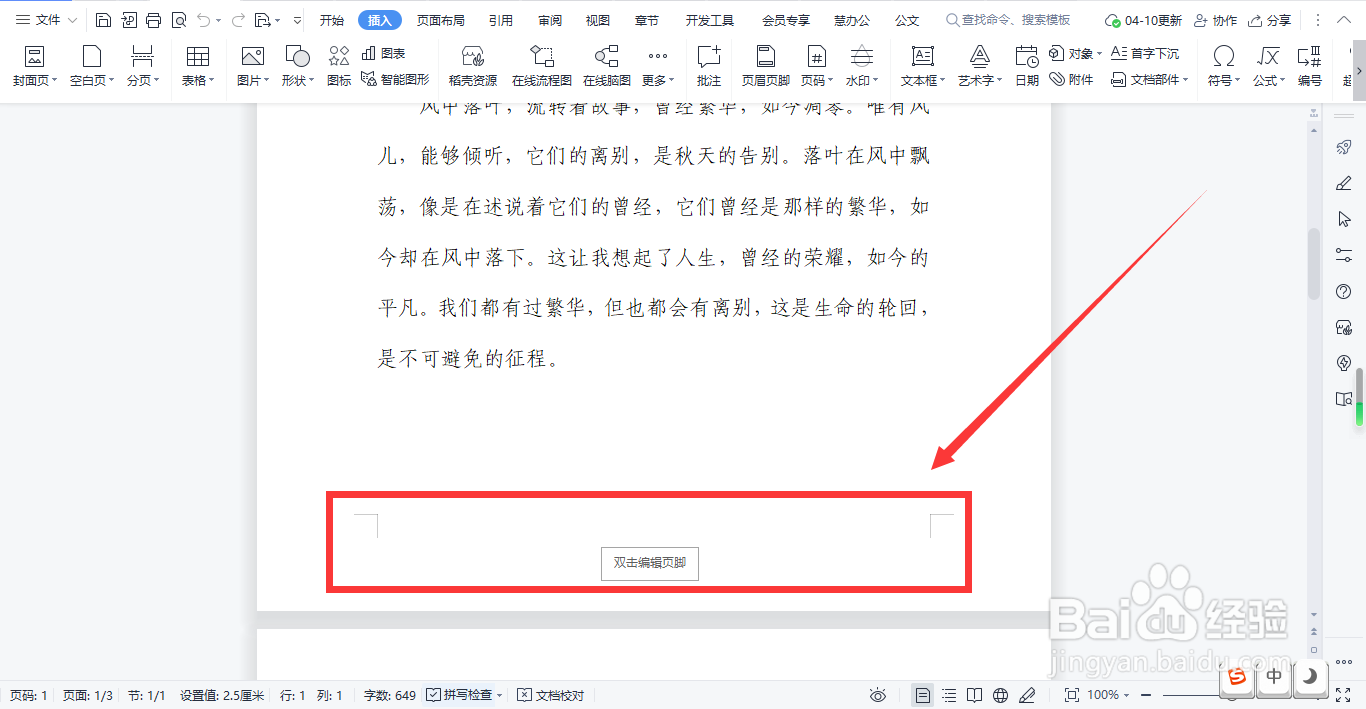1366x709 pixels.
Task: Open the Shapes (形状) tool
Action: click(x=297, y=66)
